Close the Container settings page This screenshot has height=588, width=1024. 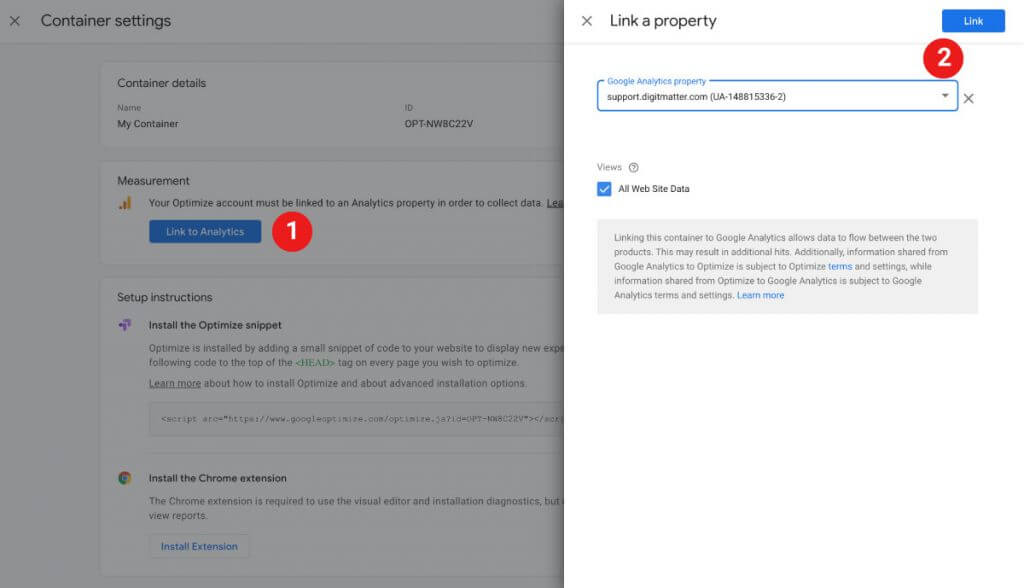(15, 21)
